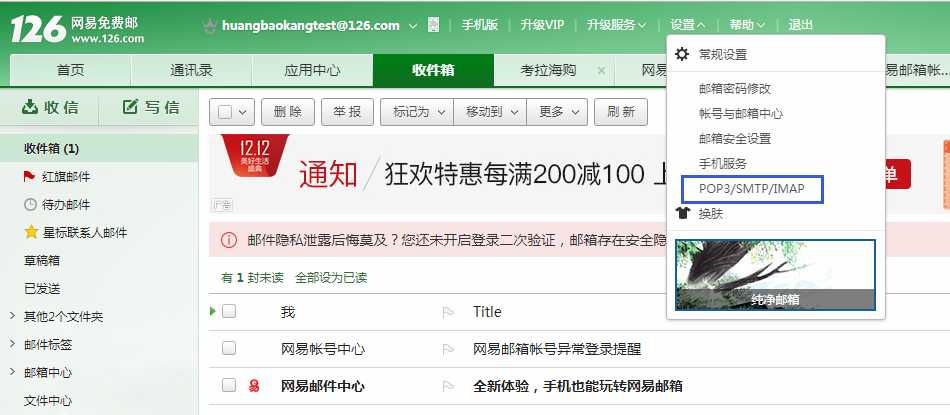This screenshot has height=415, width=950.
Task: Click the VIP crown icon beside email address
Action: point(210,25)
